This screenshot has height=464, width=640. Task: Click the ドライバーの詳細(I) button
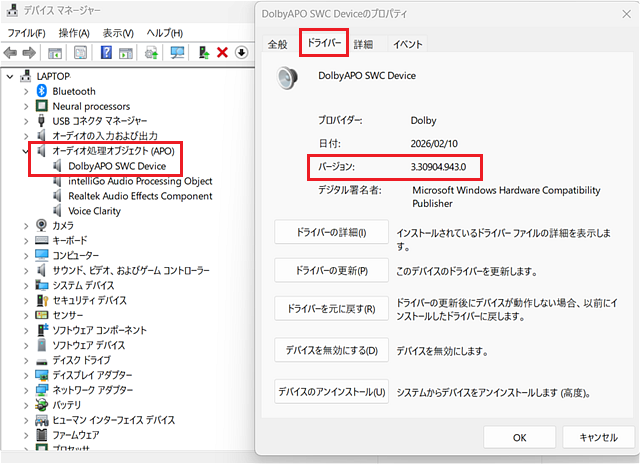click(x=331, y=232)
